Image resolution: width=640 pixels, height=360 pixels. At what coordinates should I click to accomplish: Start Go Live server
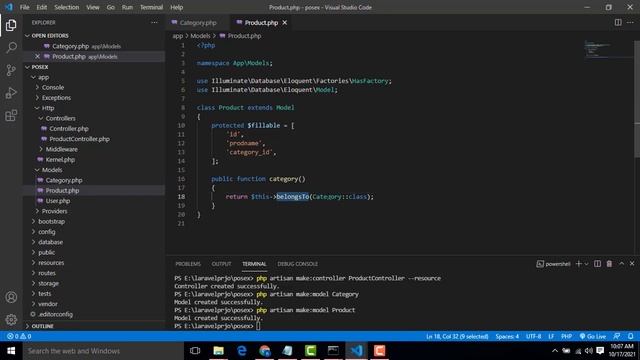(x=593, y=336)
